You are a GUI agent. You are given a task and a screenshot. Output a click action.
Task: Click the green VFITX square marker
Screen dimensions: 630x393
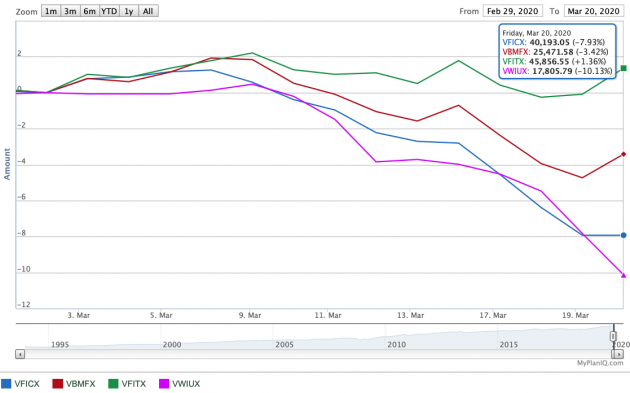tap(624, 68)
